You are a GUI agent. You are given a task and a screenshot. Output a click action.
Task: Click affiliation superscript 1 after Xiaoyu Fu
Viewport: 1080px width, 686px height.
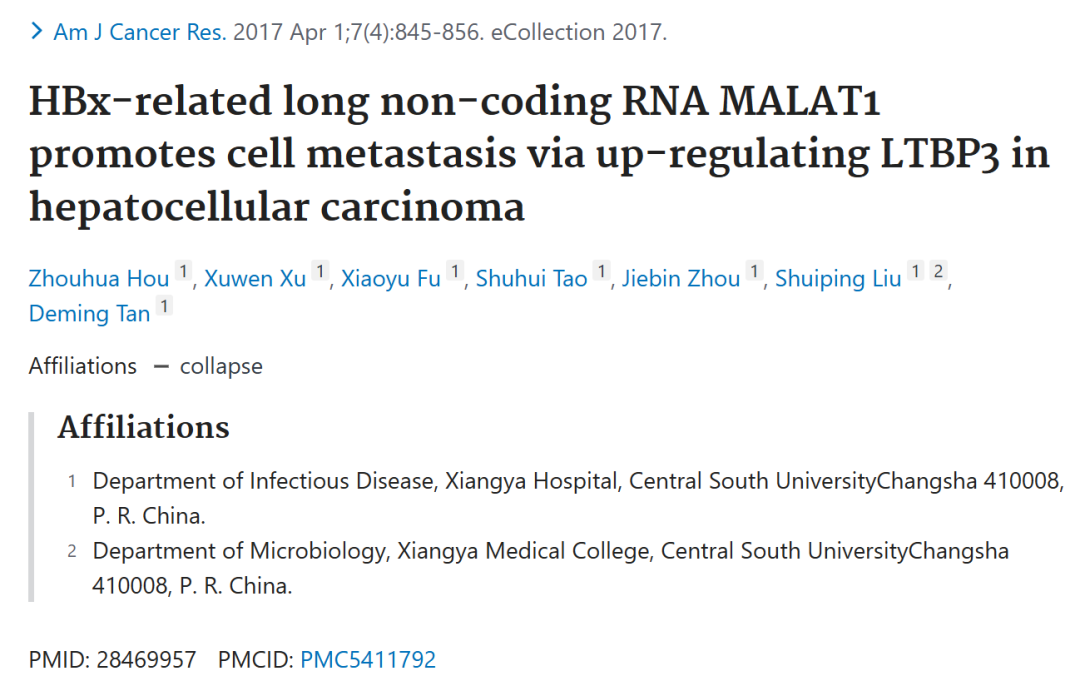click(455, 271)
